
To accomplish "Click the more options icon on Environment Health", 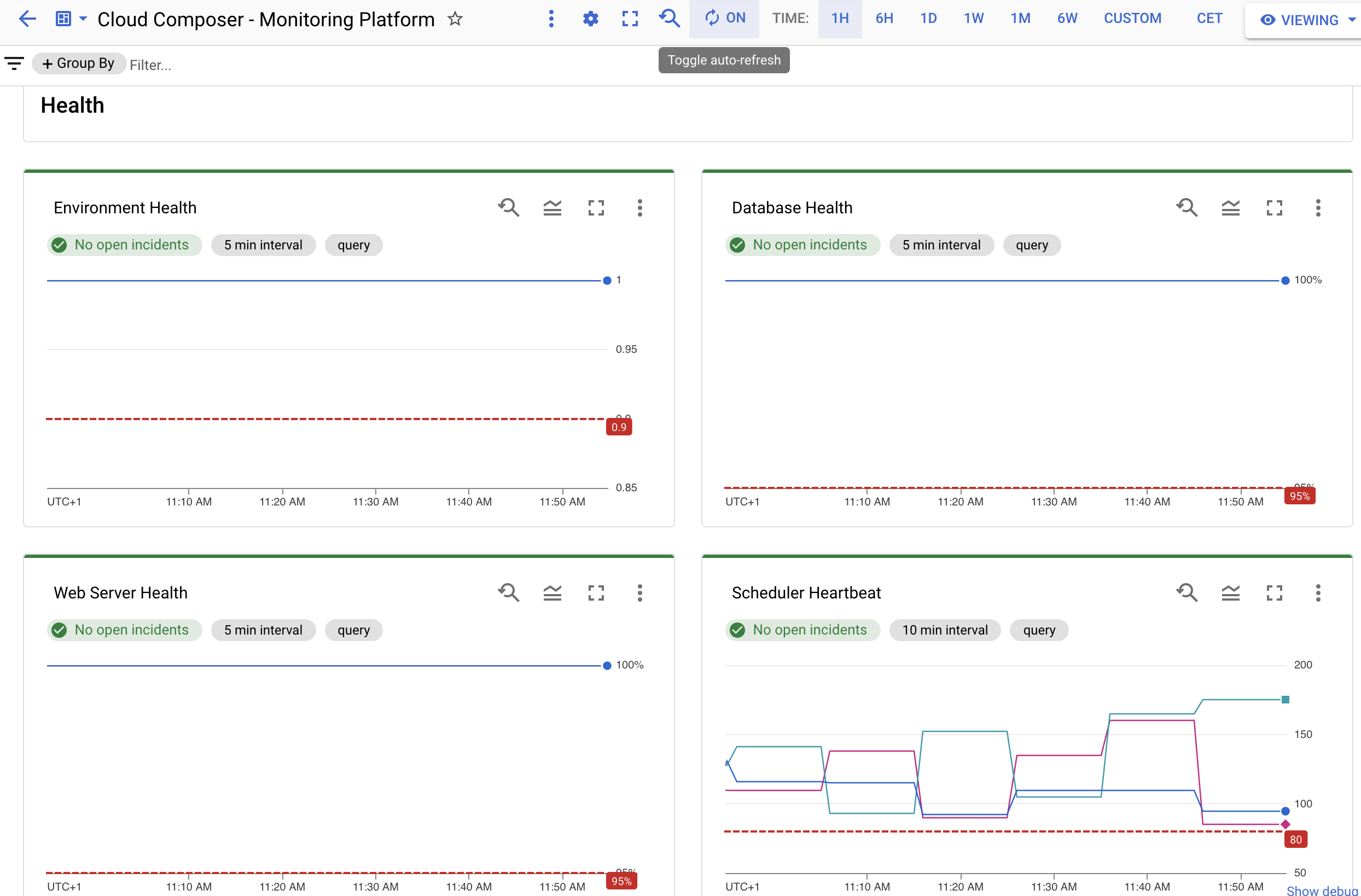I will click(x=640, y=208).
